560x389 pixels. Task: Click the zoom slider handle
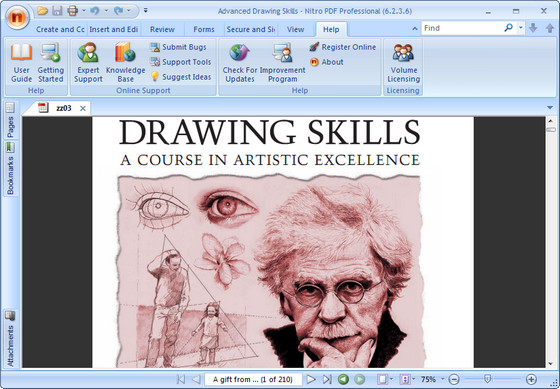pyautogui.click(x=487, y=379)
